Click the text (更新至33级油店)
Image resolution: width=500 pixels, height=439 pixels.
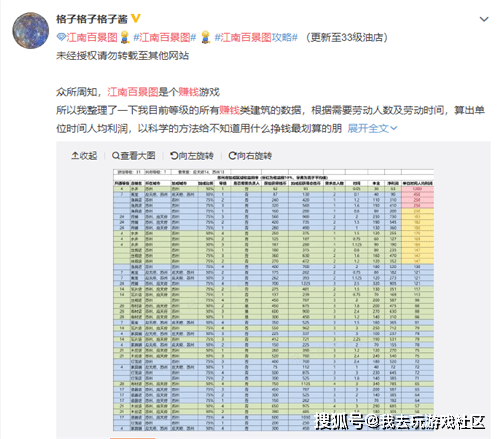[347, 37]
